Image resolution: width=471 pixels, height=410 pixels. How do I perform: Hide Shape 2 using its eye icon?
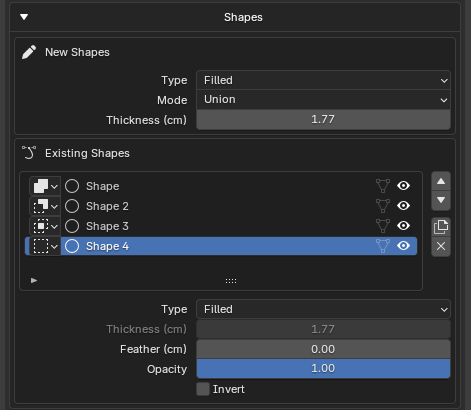pos(403,206)
